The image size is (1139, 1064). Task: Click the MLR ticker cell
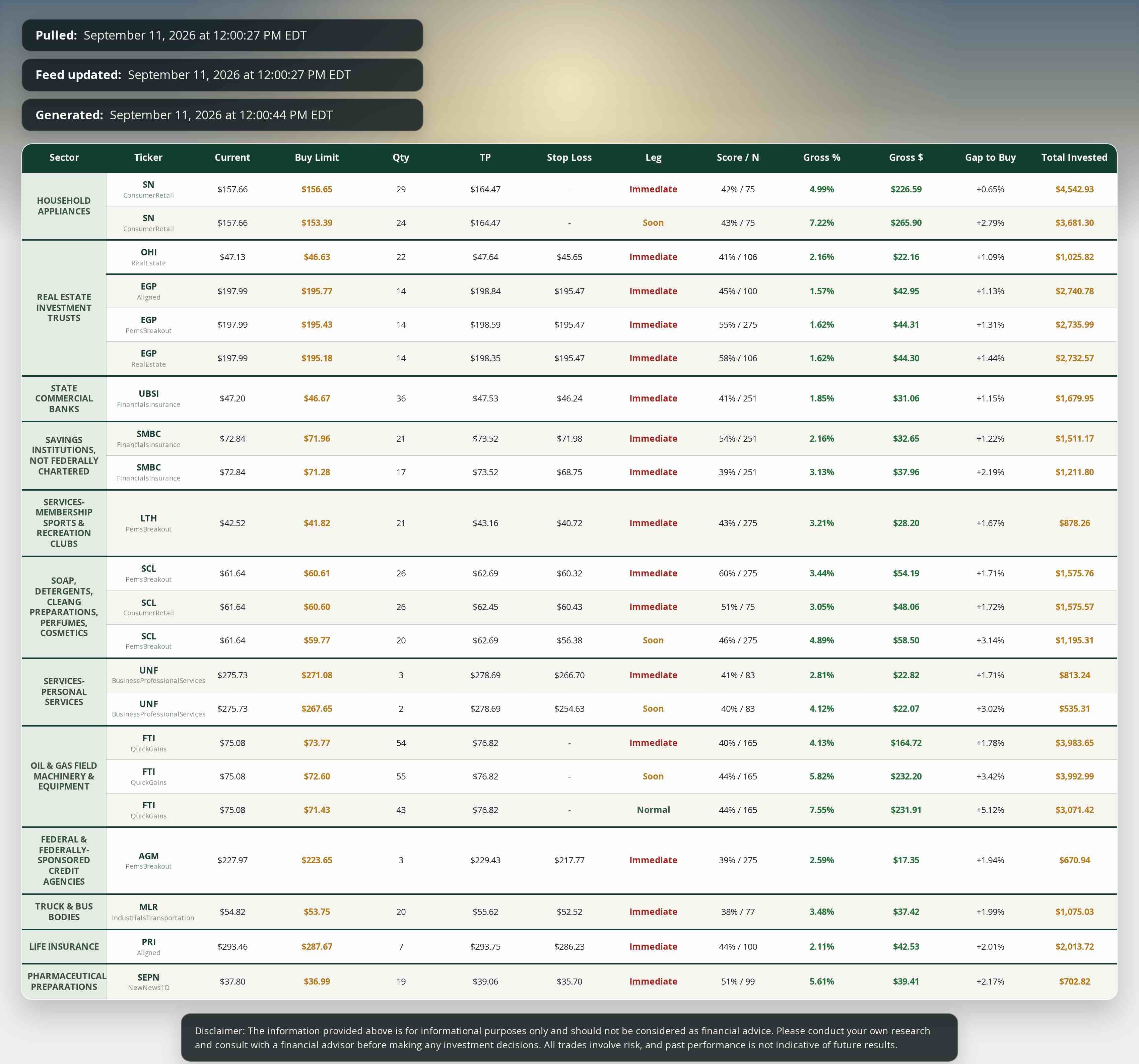click(148, 912)
